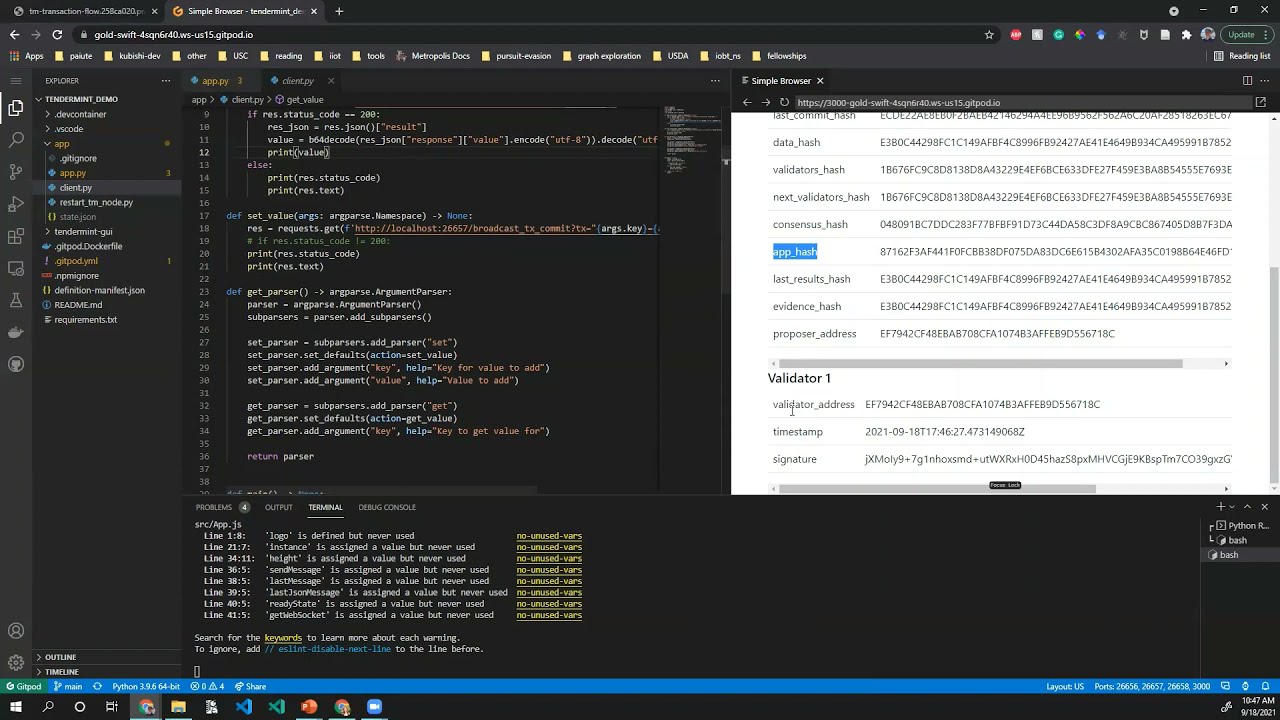Open new terminal dropdown arrow
This screenshot has width=1280, height=720.
point(1231,507)
